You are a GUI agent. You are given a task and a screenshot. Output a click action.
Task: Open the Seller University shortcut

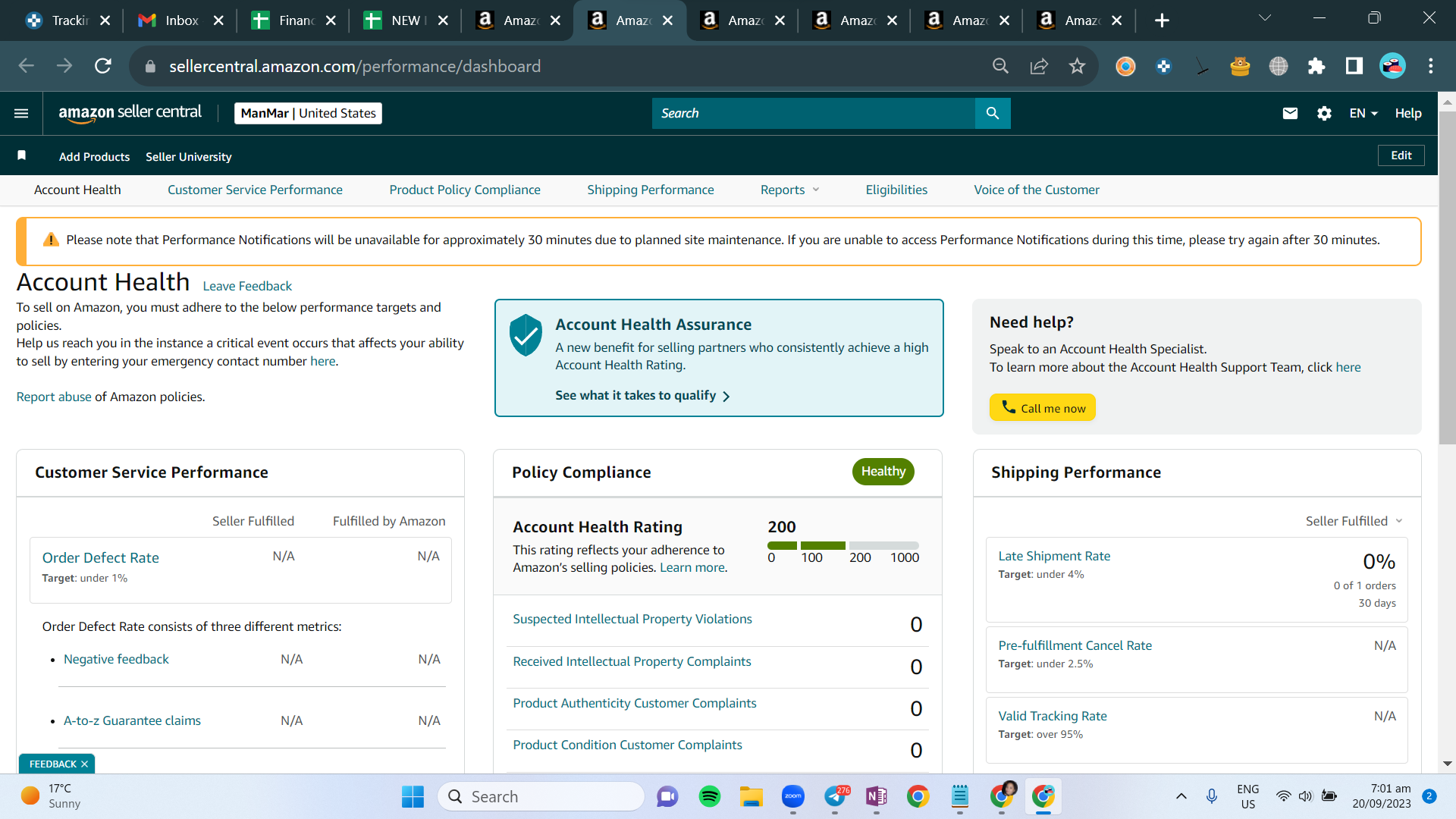[x=189, y=156]
